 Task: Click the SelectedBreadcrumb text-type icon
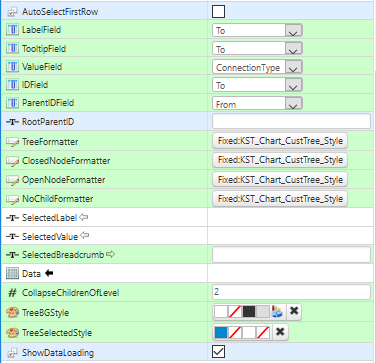click(x=12, y=255)
